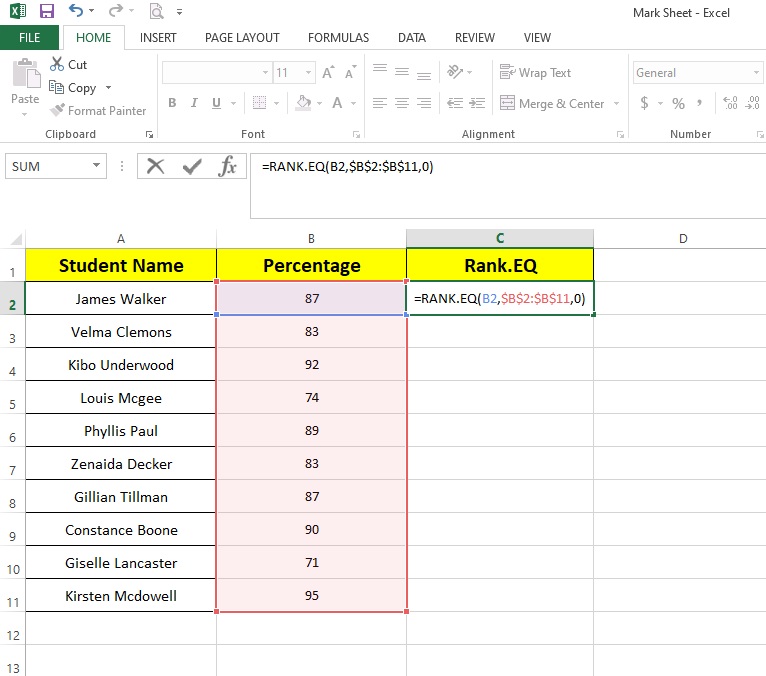Switch to FORMULAS tab

pos(339,38)
